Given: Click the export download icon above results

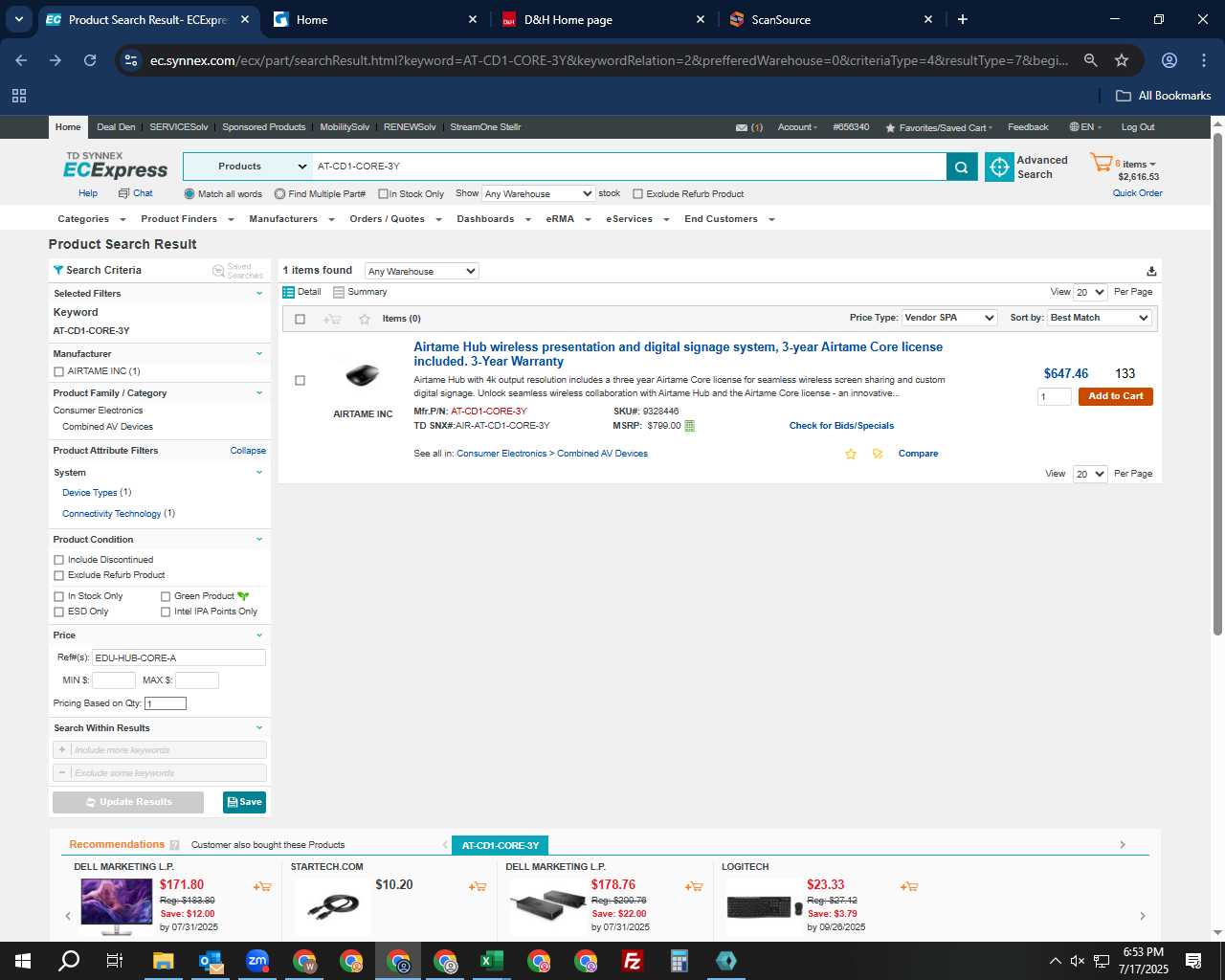Looking at the screenshot, I should (x=1151, y=271).
